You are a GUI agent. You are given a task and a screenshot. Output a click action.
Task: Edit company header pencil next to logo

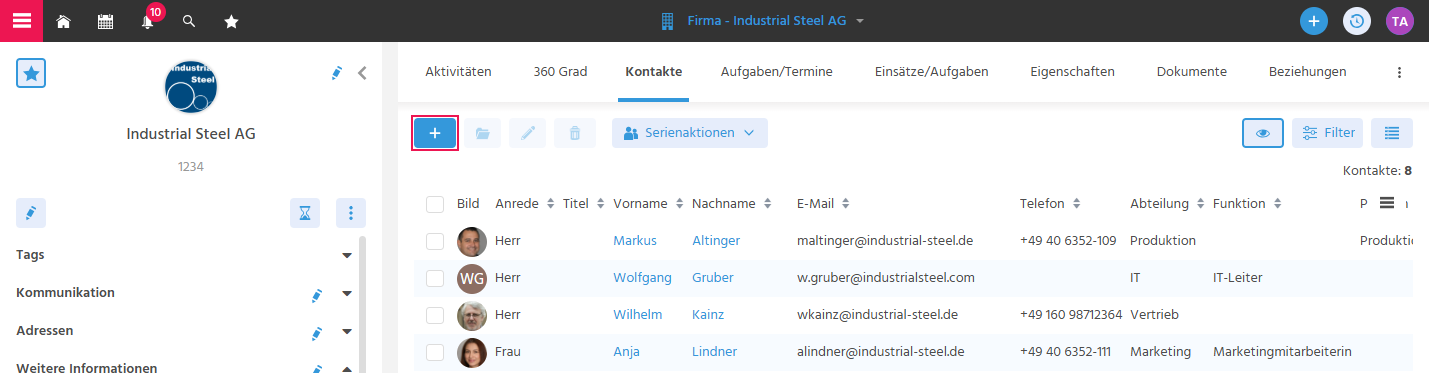(337, 73)
